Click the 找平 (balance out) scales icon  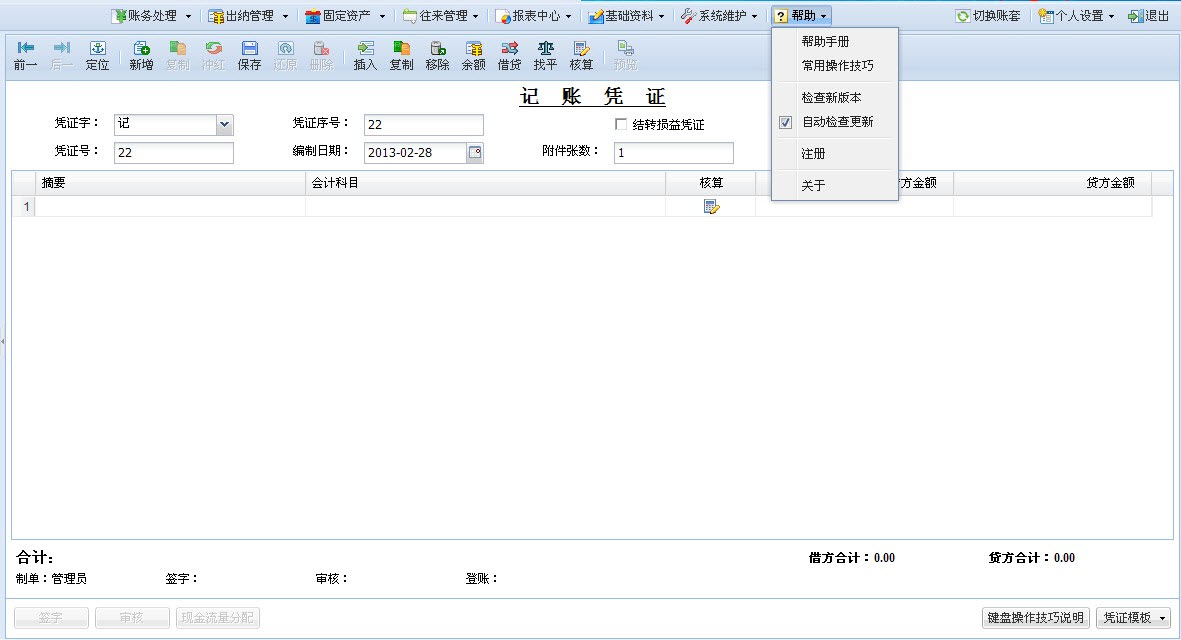tap(545, 48)
